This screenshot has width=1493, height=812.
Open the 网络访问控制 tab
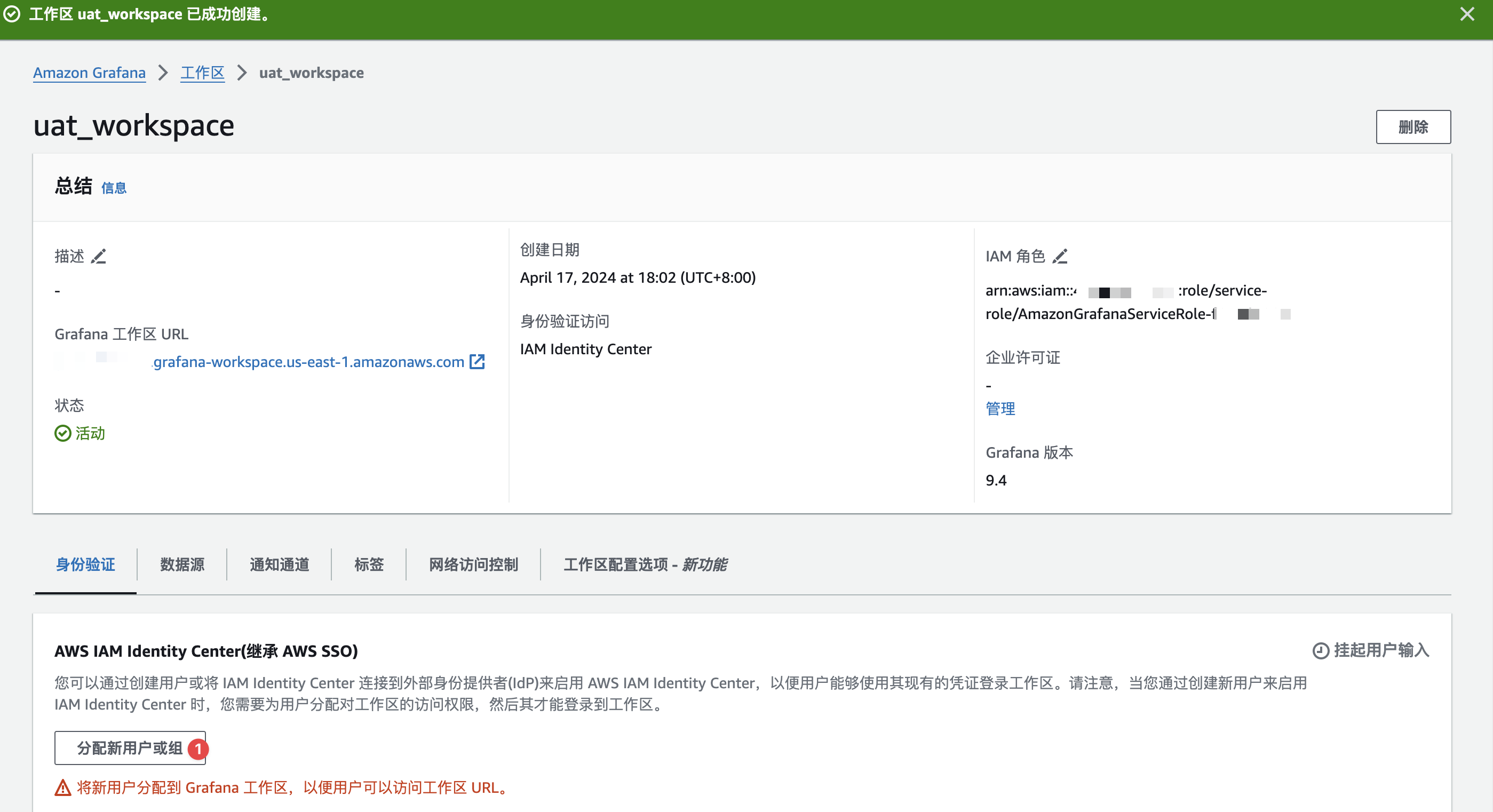[x=473, y=564]
